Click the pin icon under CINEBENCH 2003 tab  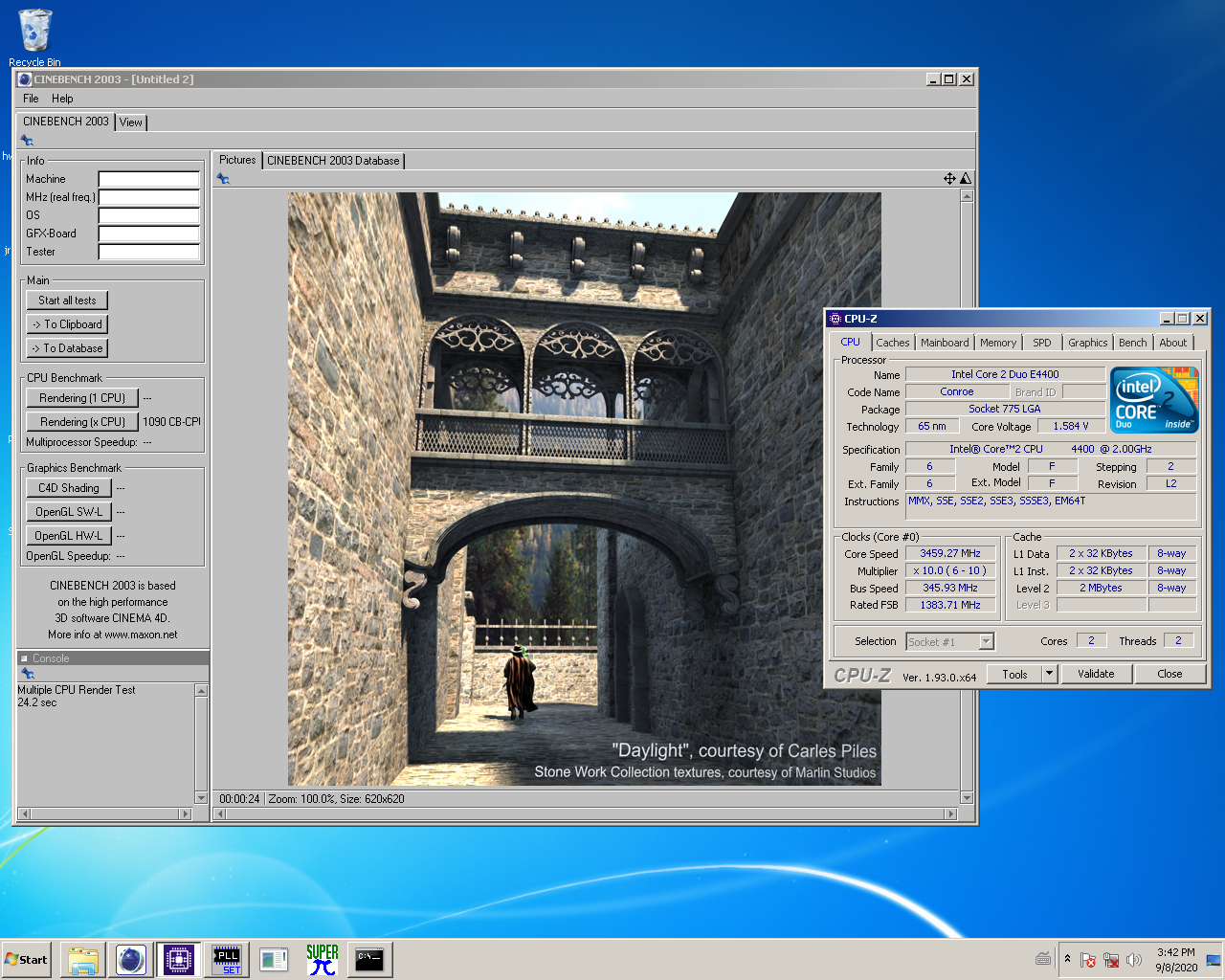tap(27, 141)
